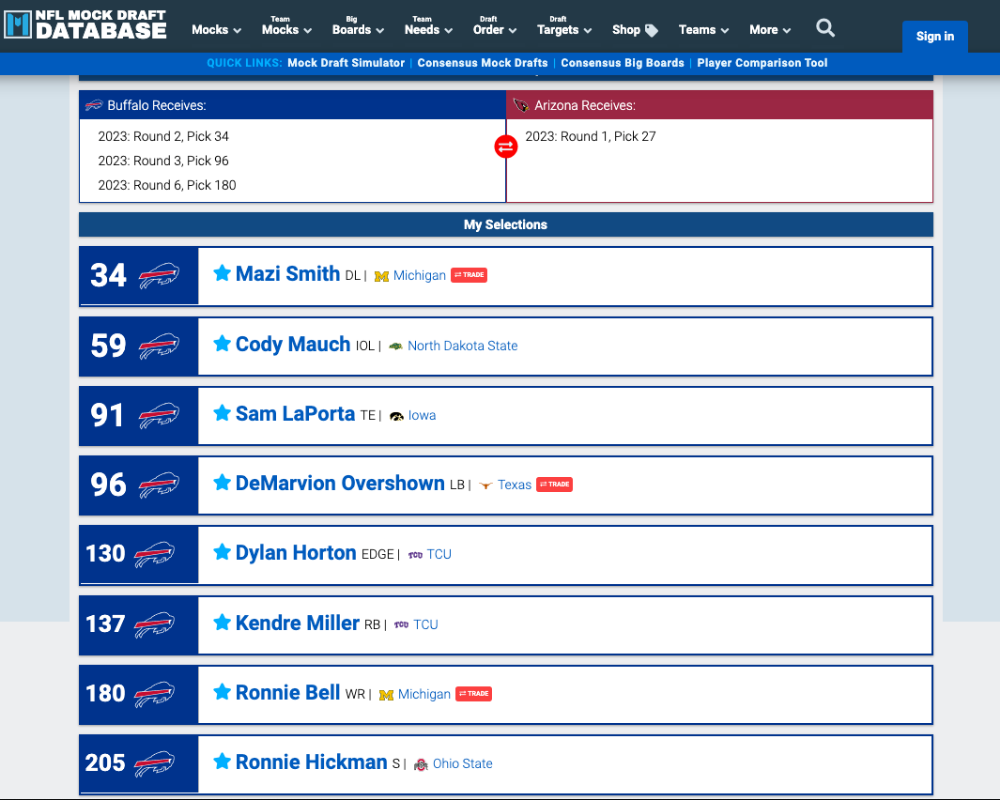
Task: Click the Bills logo beside pick 180
Action: point(154,694)
